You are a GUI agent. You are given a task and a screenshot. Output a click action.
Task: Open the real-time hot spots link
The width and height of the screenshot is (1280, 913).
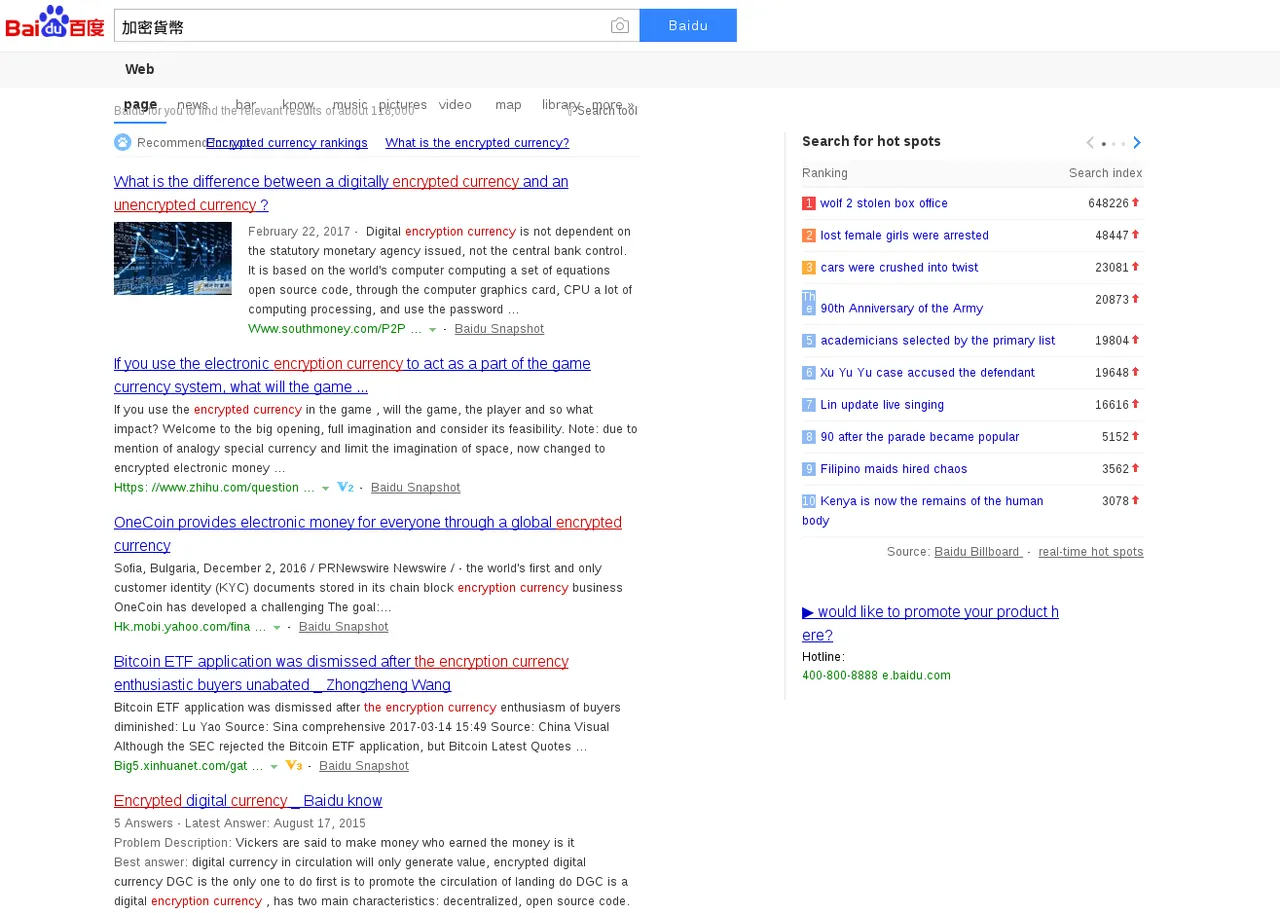pos(1091,552)
